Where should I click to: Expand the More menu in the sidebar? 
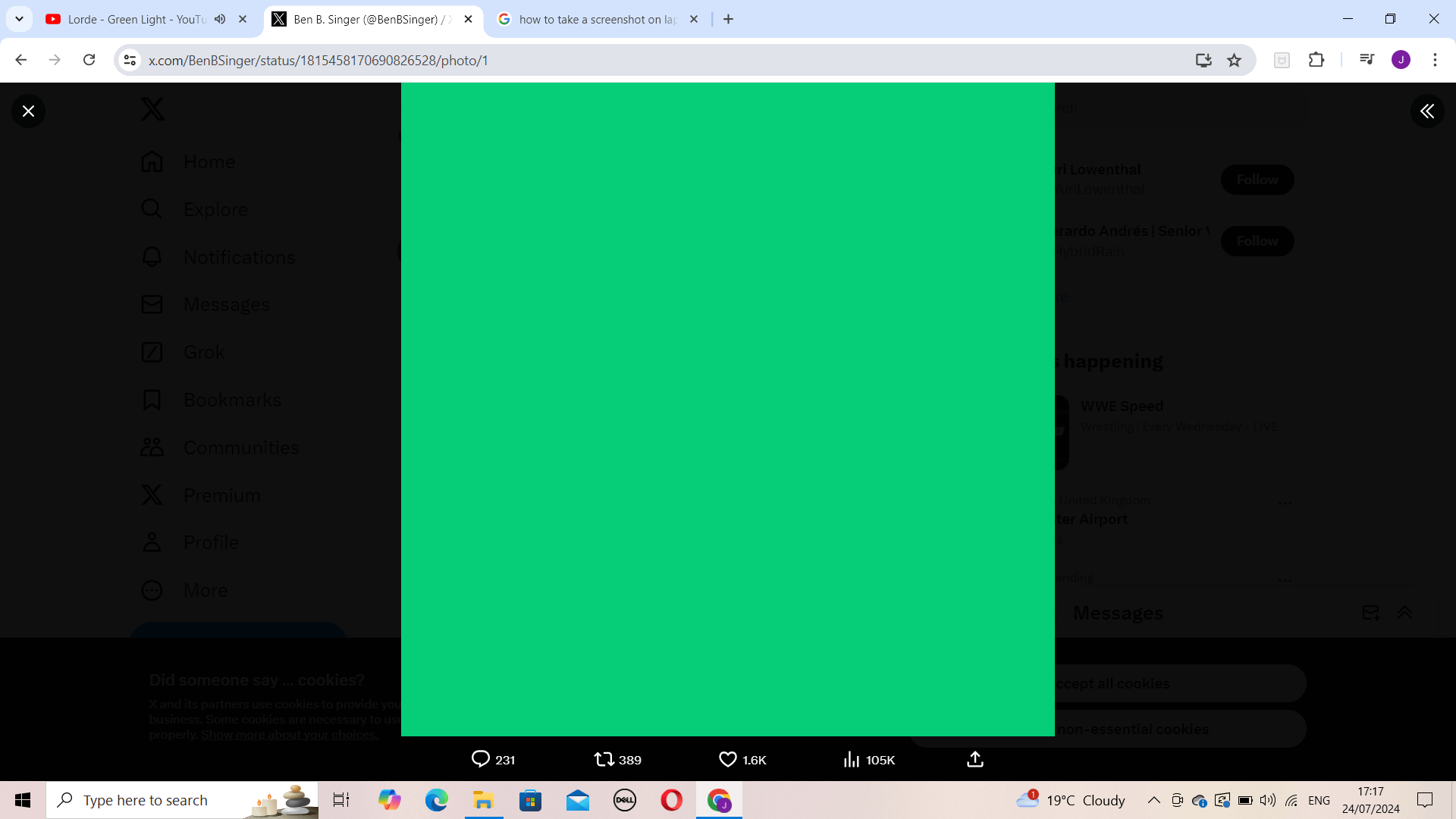tap(184, 590)
